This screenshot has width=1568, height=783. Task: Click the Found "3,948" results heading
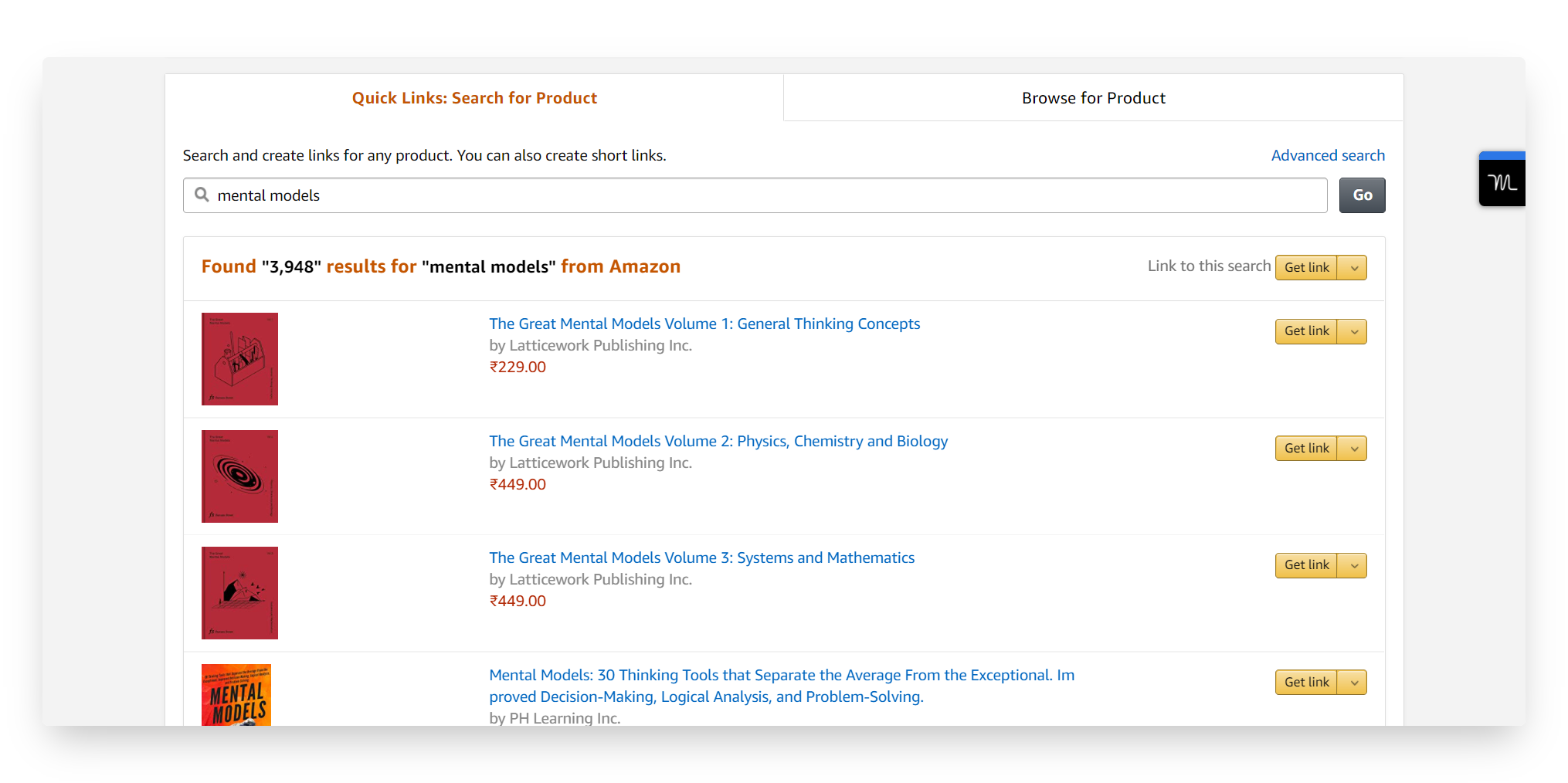click(441, 266)
